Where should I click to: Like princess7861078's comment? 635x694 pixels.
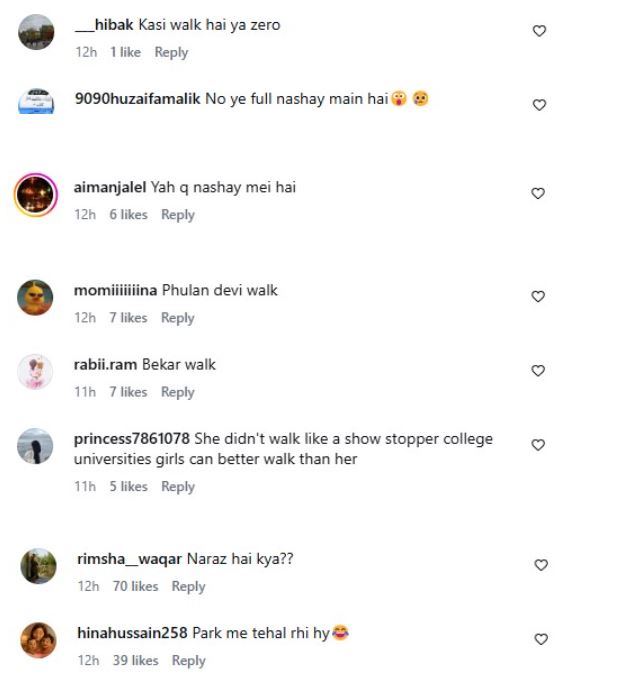click(x=539, y=445)
